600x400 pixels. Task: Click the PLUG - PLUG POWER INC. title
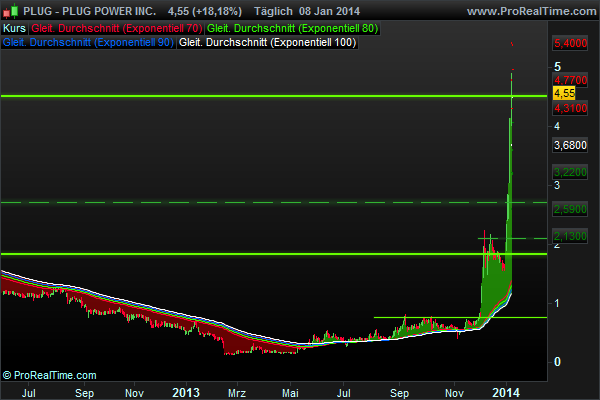pyautogui.click(x=90, y=11)
